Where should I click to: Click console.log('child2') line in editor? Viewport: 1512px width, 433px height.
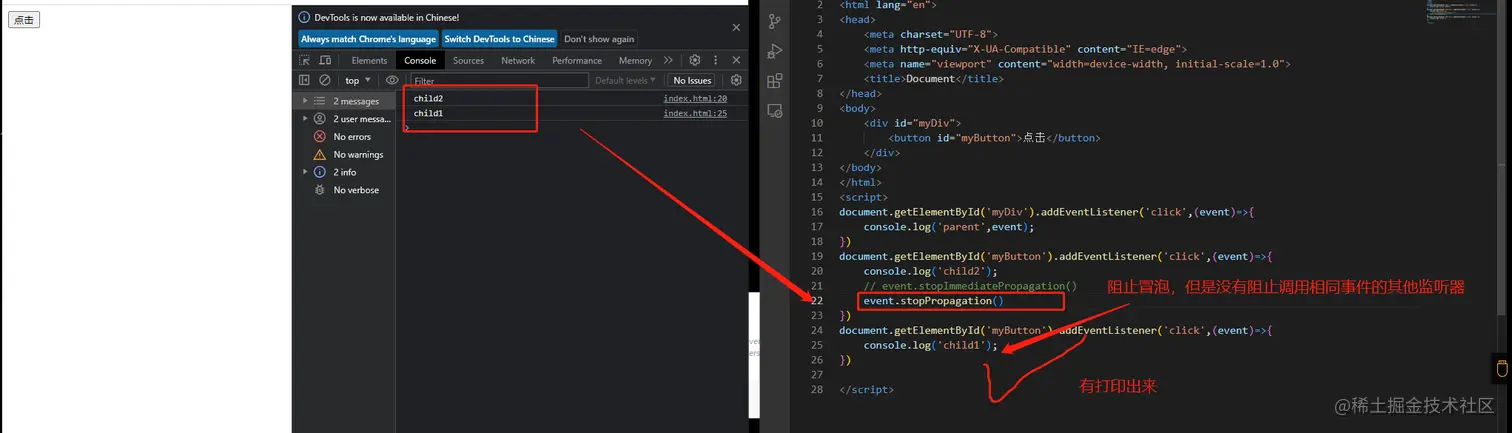931,270
